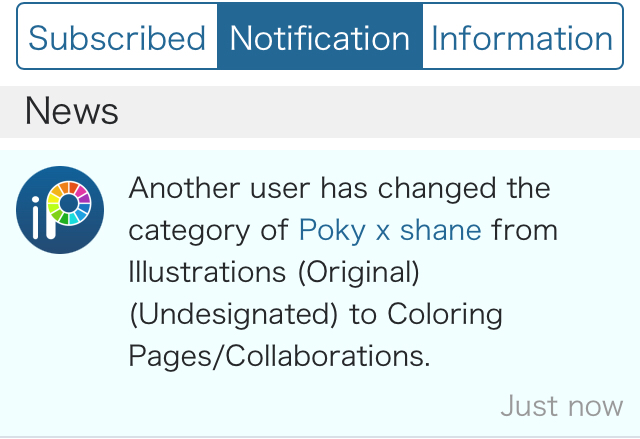
Task: Open the Subscribed tab
Action: tap(117, 38)
